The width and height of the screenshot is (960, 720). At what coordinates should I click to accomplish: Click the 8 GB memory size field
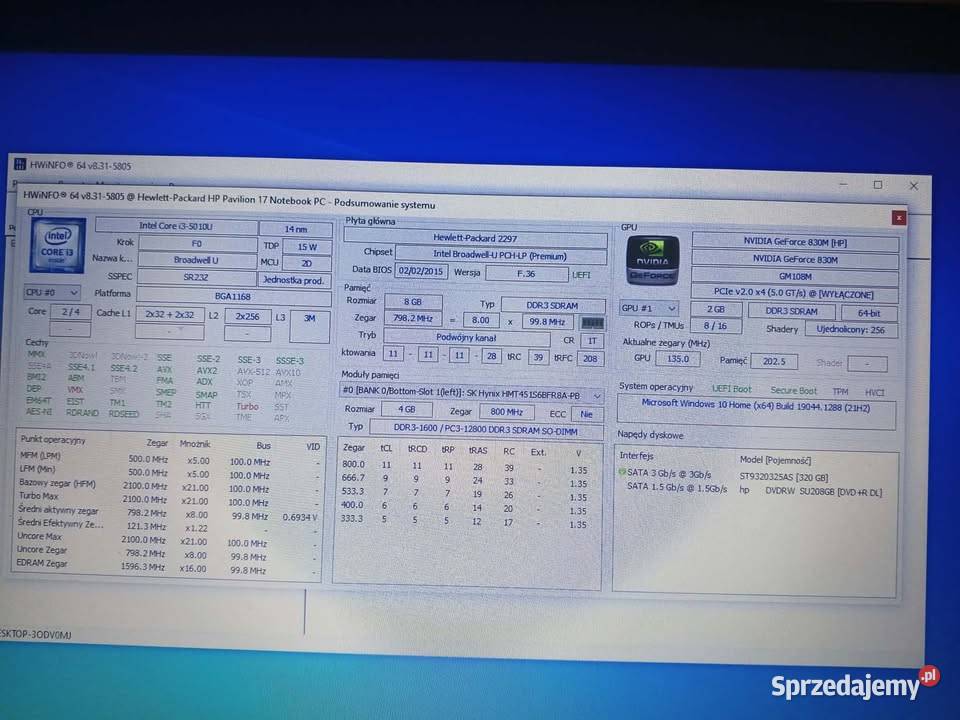click(413, 302)
